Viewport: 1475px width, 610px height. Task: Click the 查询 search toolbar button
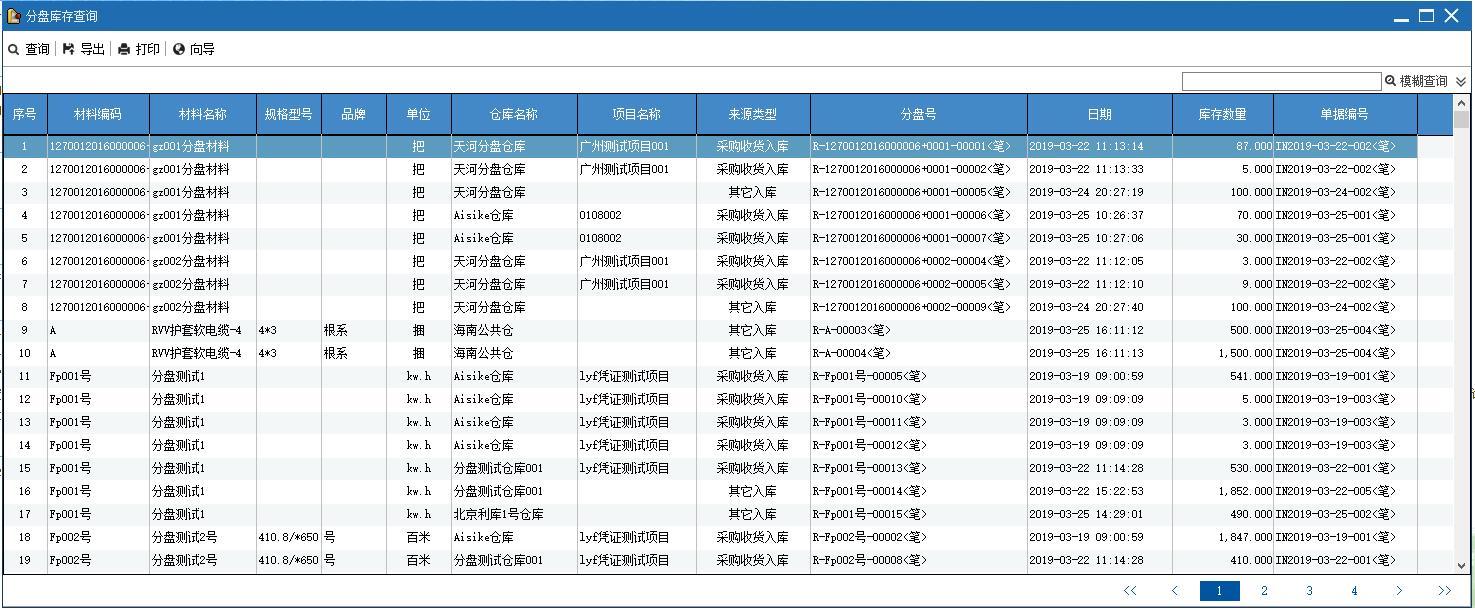point(29,49)
